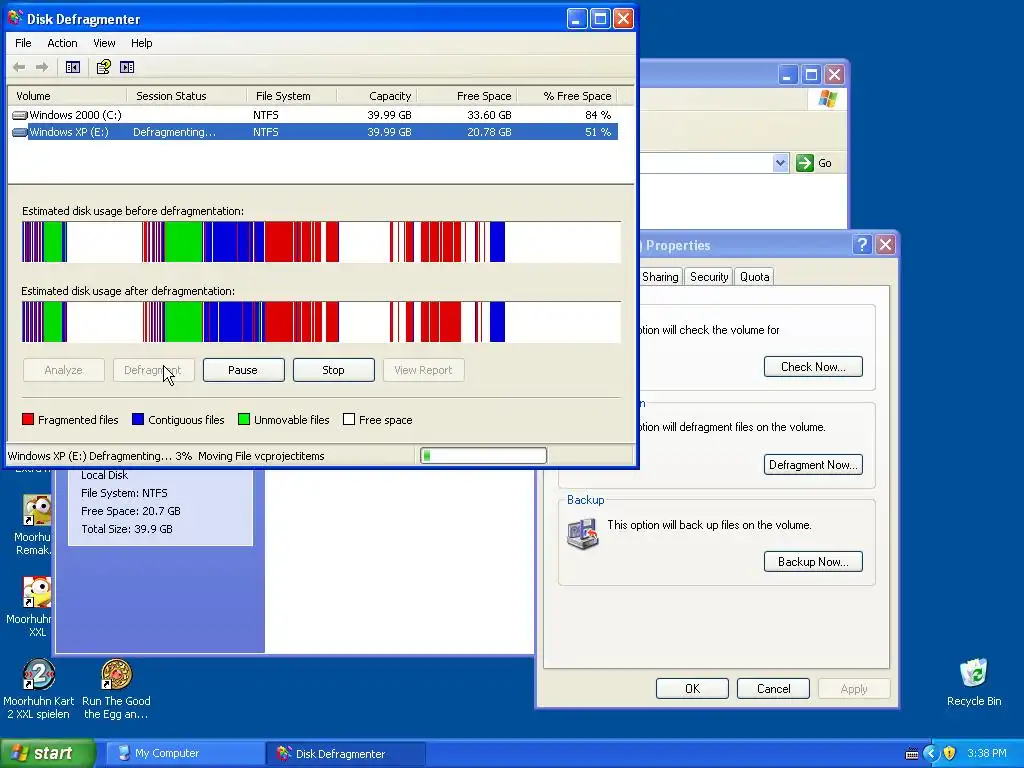Open Run The Good the Egg shortcut
The width and height of the screenshot is (1024, 768).
pyautogui.click(x=116, y=689)
